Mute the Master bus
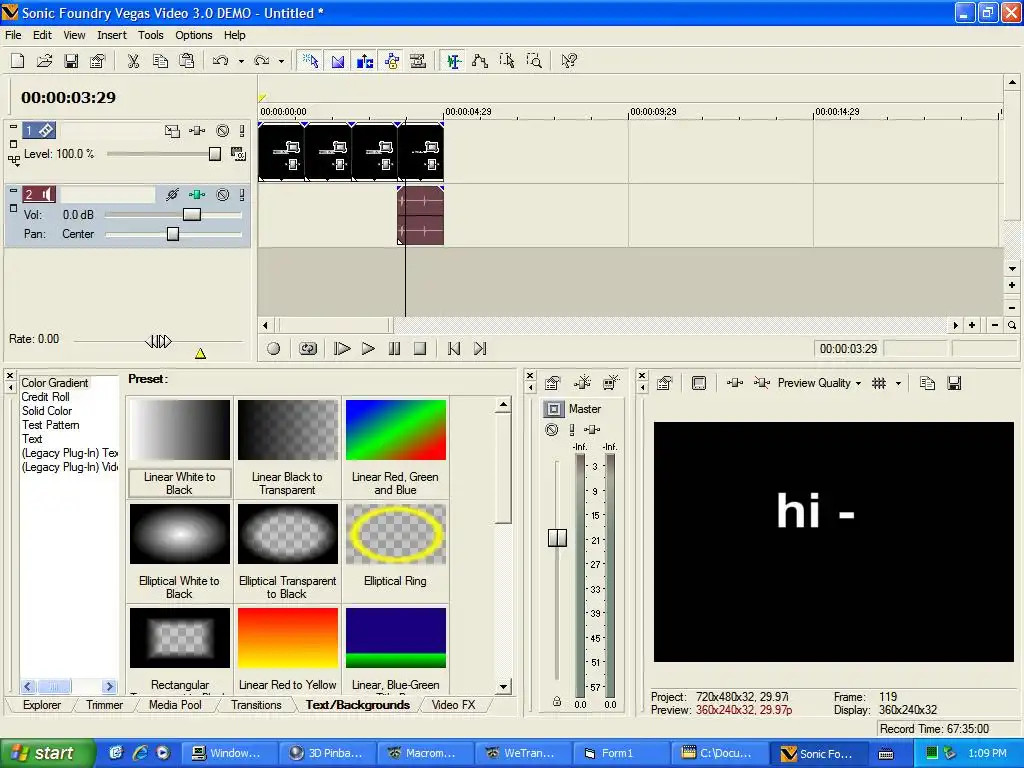The height and width of the screenshot is (768, 1024). point(552,430)
